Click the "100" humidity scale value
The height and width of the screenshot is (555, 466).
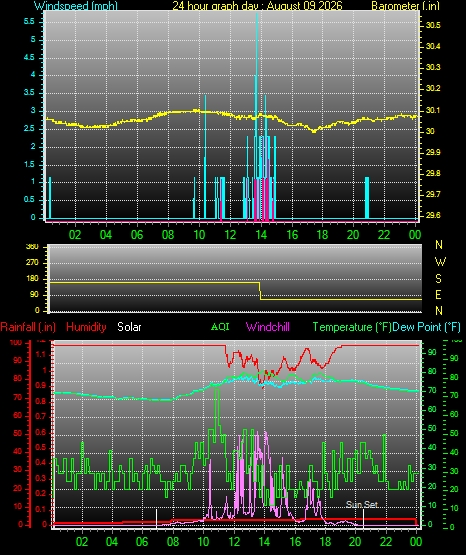(16, 343)
